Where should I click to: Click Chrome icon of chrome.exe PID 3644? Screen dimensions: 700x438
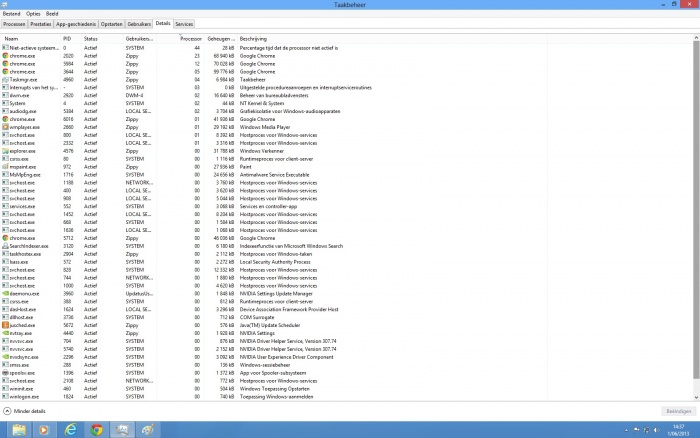(x=5, y=71)
